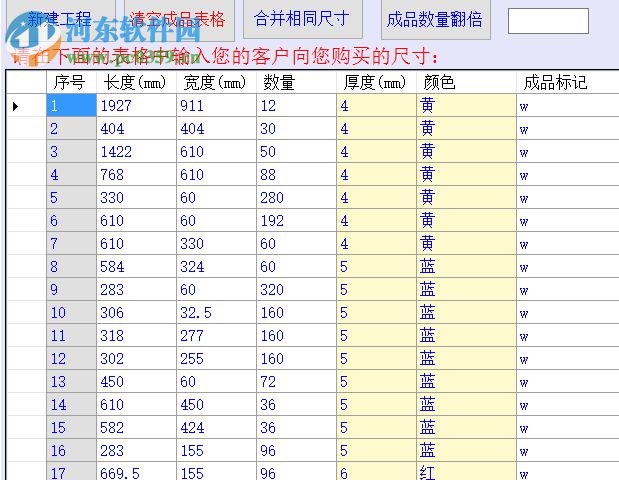Screen dimensions: 619x480
Task: Select sequence number cell 13
Action: click(71, 381)
